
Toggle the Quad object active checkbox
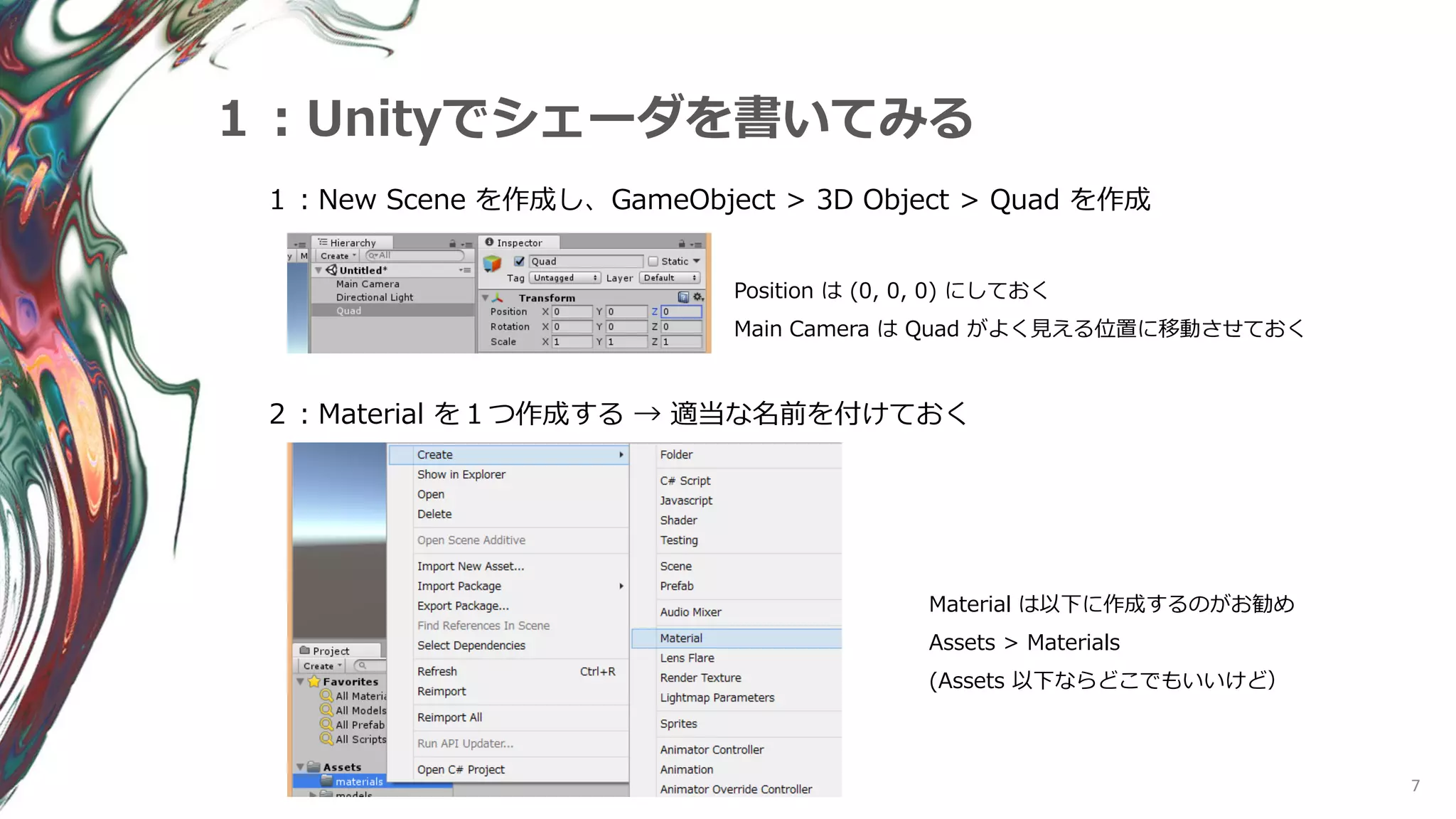point(519,261)
